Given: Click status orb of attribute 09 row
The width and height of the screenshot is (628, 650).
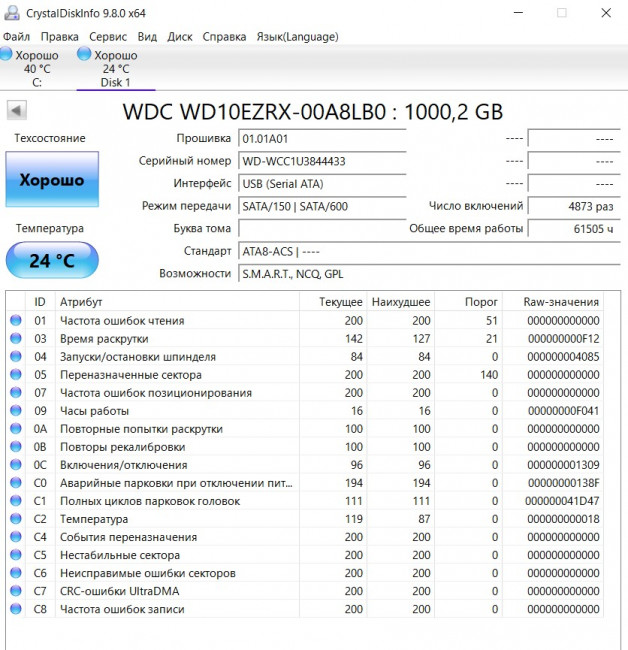Looking at the screenshot, I should 16,410.
